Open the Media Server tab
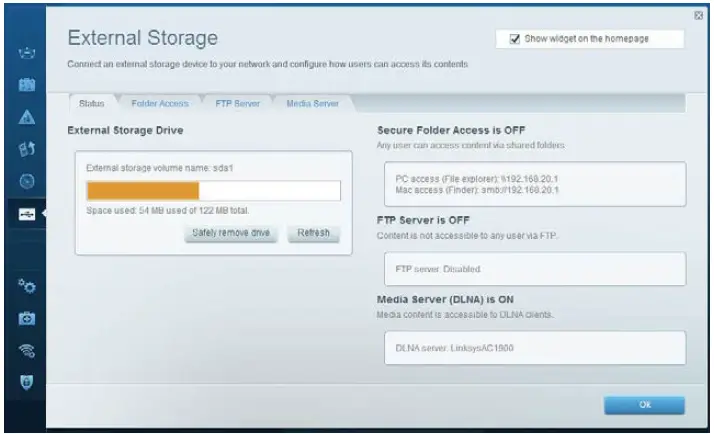The width and height of the screenshot is (714, 434). point(312,103)
